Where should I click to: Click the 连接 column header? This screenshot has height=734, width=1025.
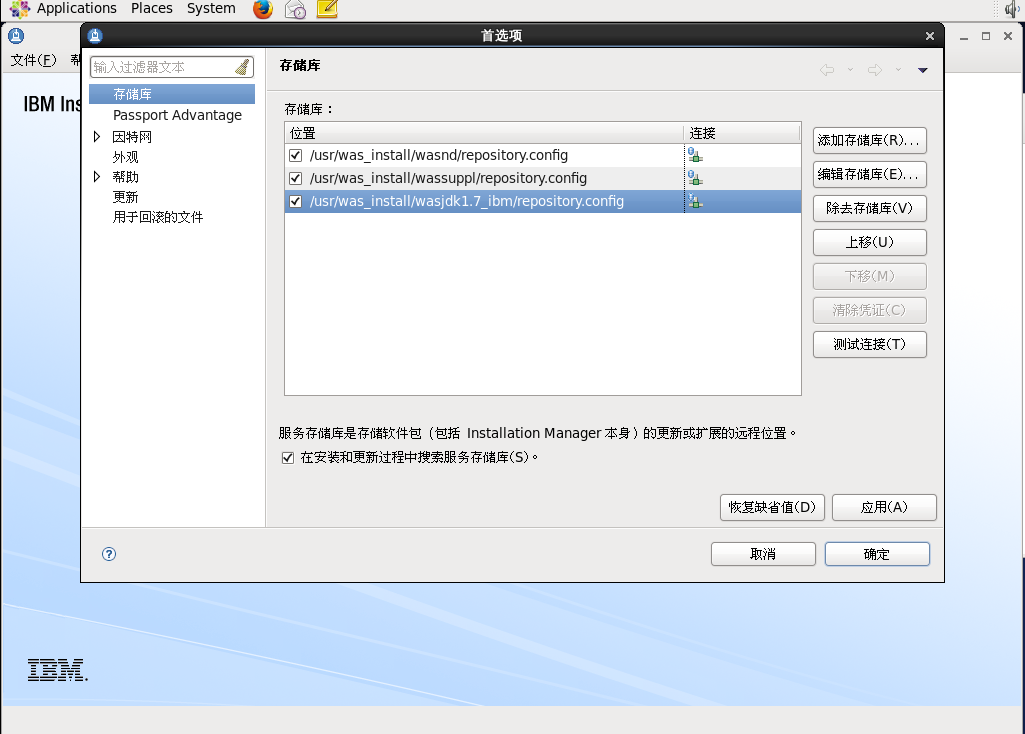(x=742, y=133)
